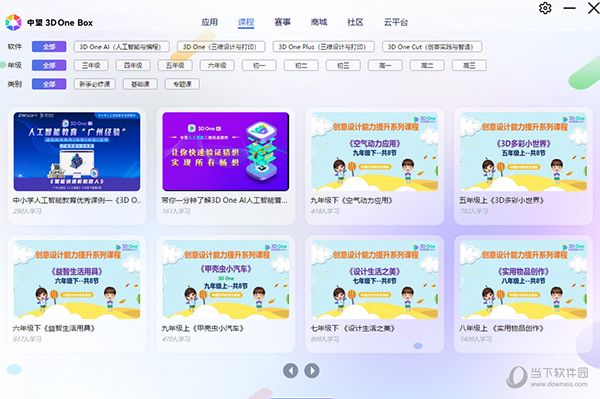Click the title 七年级下《设计生活之美》
Image resolution: width=600 pixels, height=399 pixels.
[353, 328]
